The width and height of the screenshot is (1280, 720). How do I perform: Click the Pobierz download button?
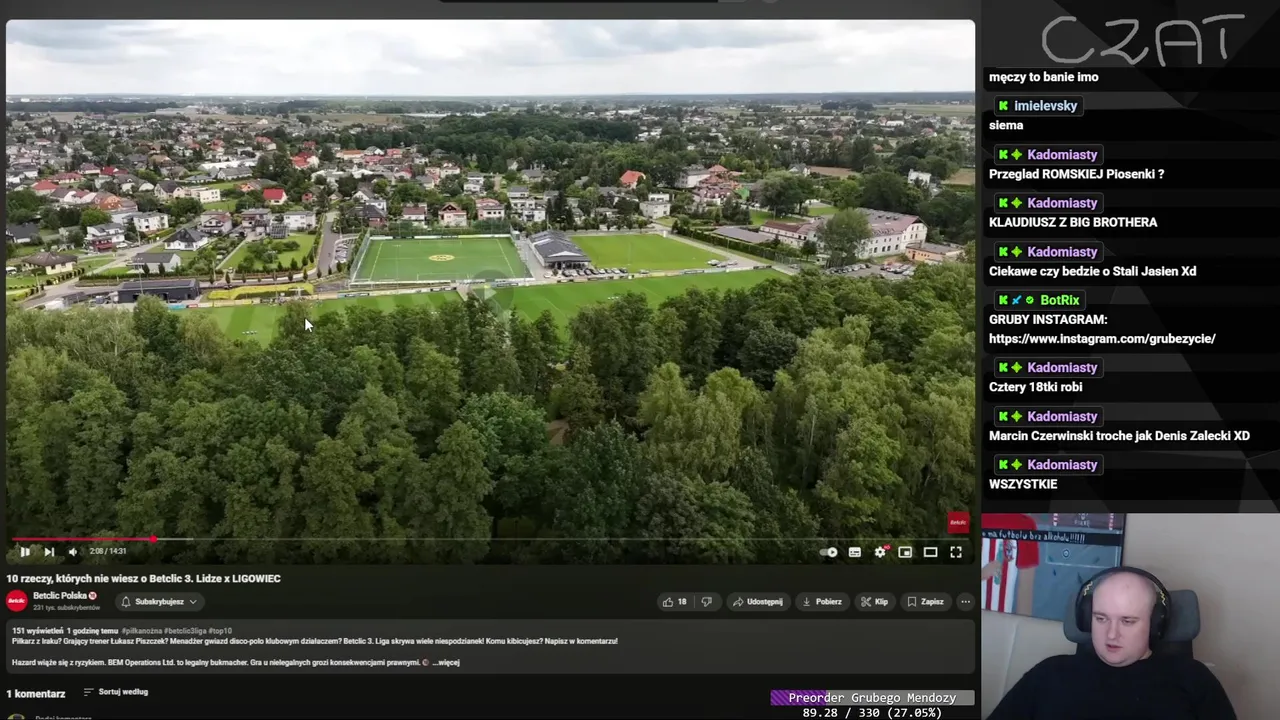pos(822,602)
